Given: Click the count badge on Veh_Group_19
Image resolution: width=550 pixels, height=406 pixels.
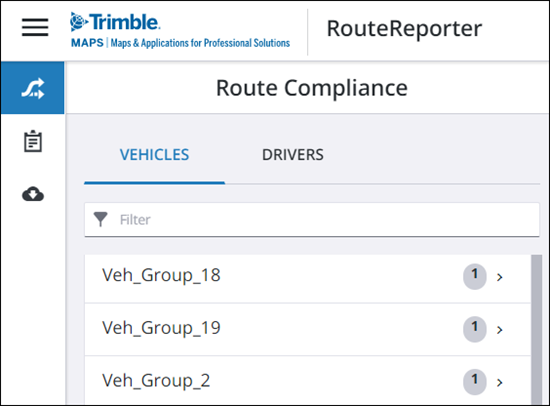Looking at the screenshot, I should [x=475, y=329].
